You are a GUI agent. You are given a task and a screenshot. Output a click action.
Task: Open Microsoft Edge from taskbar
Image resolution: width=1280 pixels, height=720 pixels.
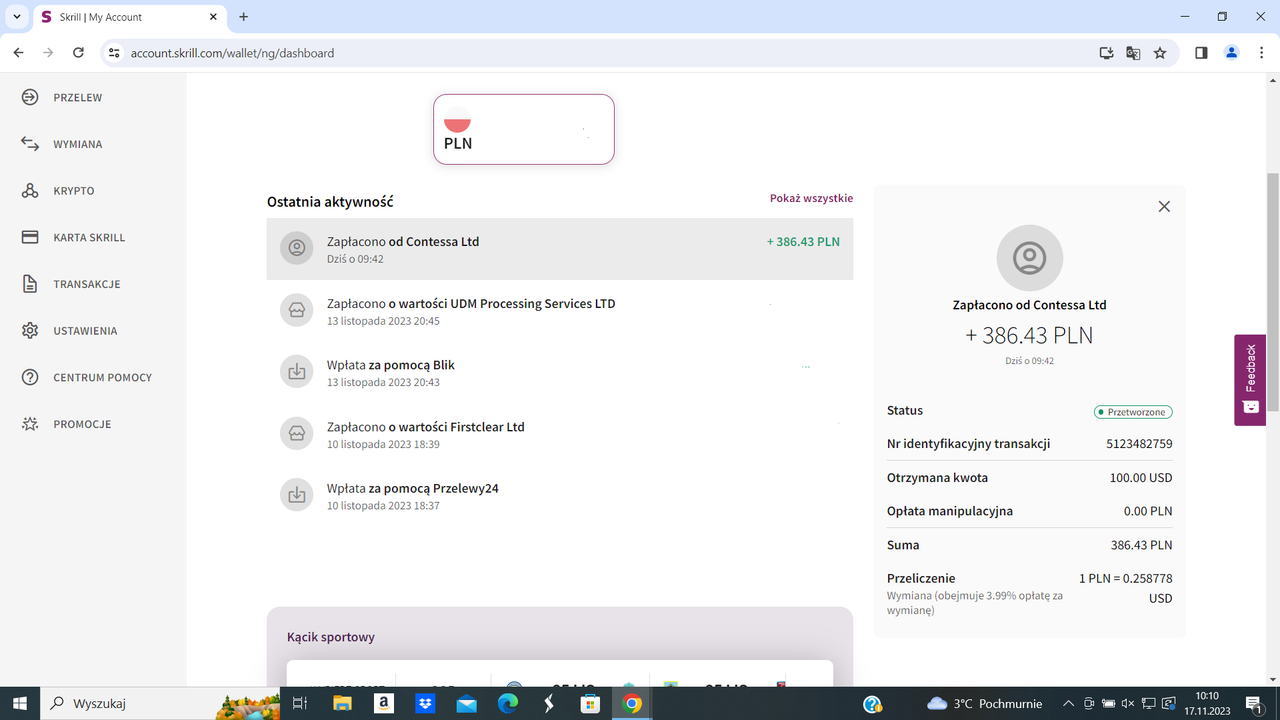pos(508,704)
